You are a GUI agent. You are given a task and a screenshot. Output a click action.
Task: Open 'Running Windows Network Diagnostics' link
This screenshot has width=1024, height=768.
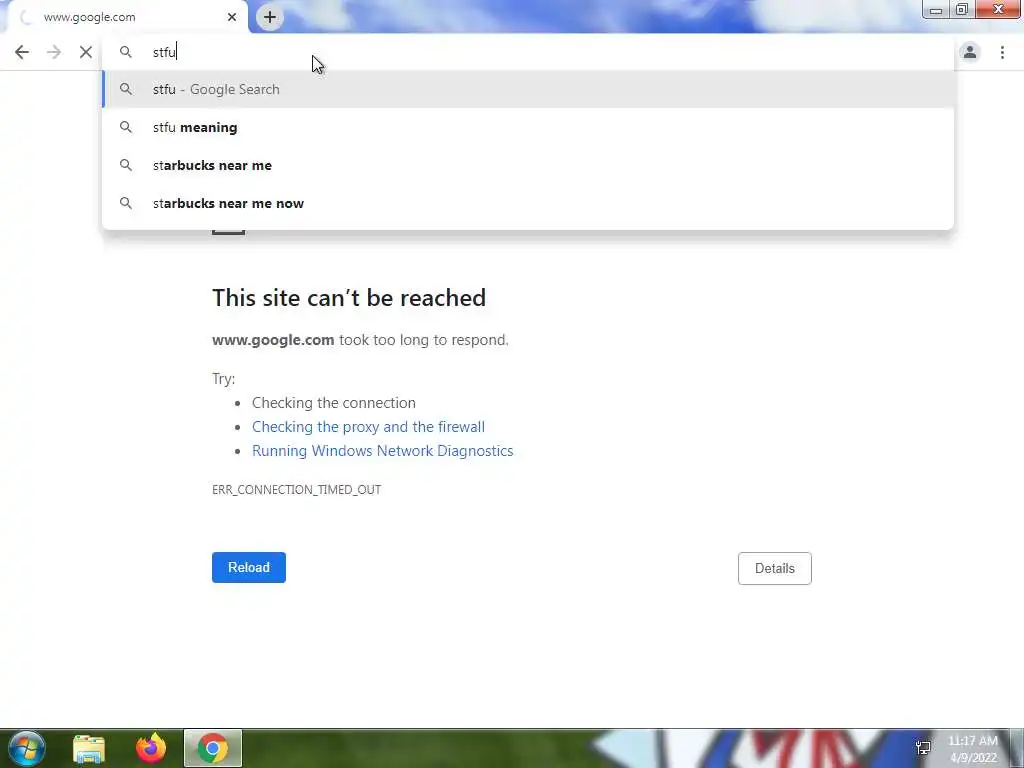point(383,451)
